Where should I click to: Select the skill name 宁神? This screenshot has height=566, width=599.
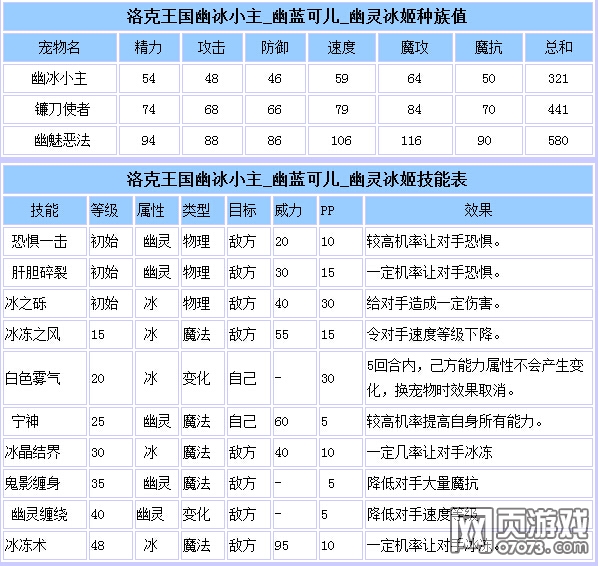pos(25,422)
